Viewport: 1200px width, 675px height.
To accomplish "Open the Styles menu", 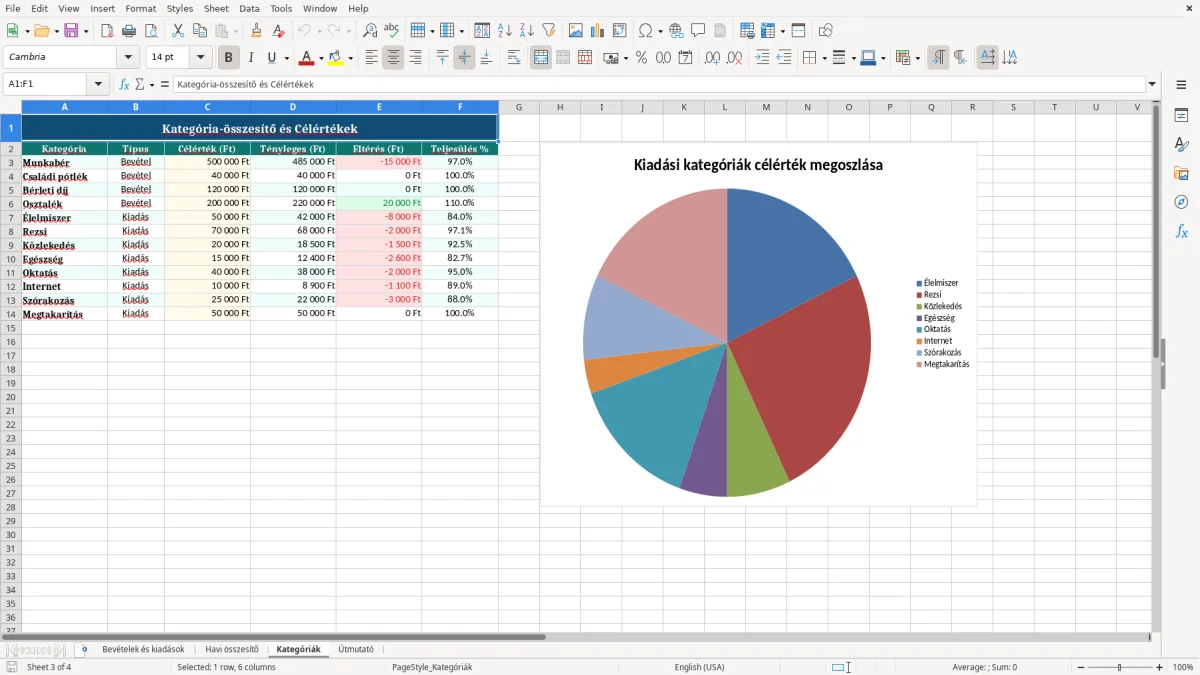I will pos(180,8).
